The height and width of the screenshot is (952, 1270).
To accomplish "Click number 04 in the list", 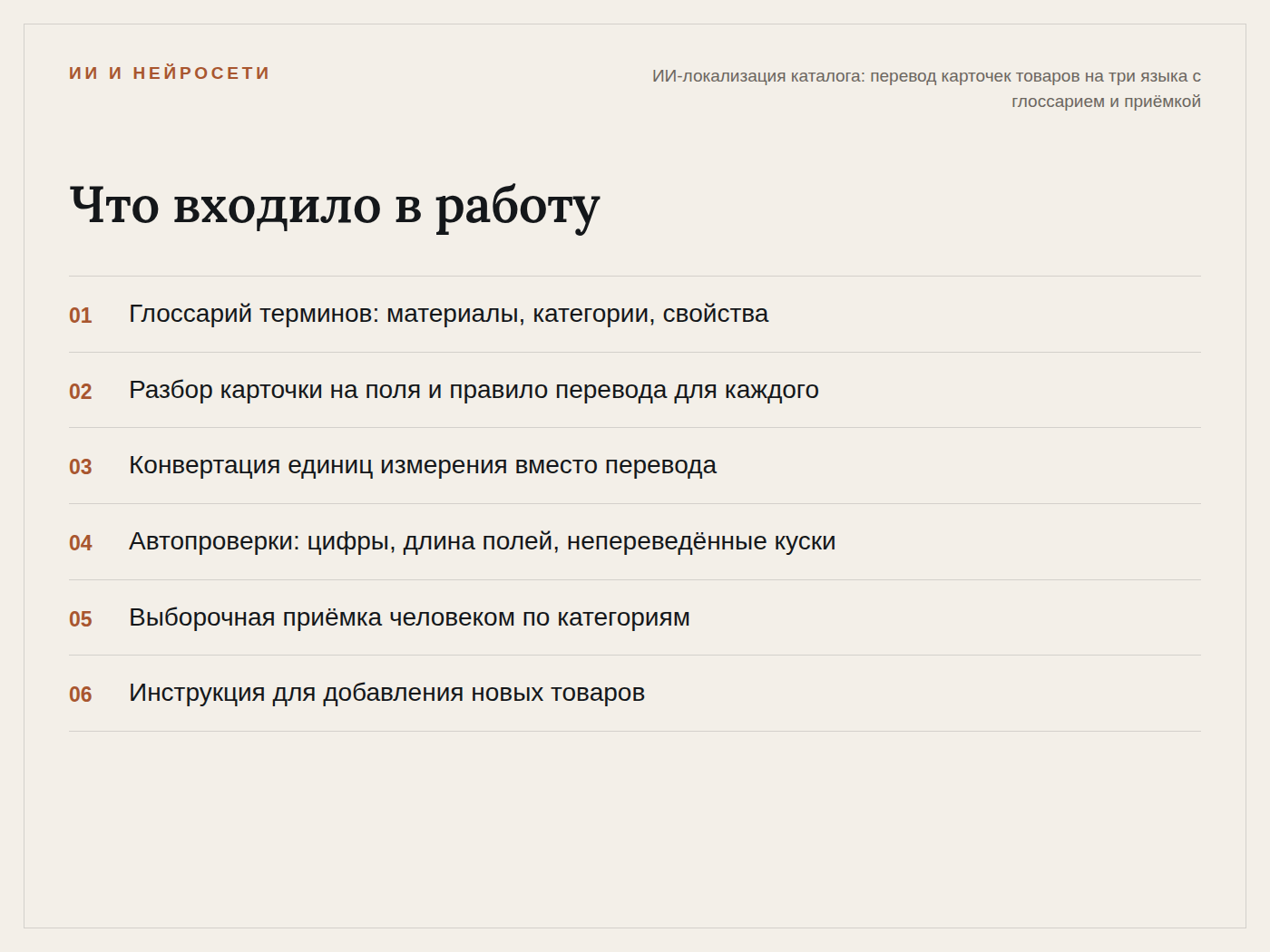I will coord(81,543).
